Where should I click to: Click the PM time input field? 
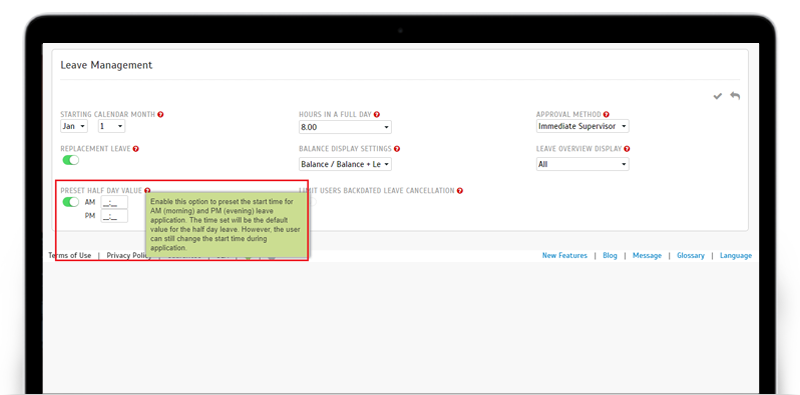114,216
